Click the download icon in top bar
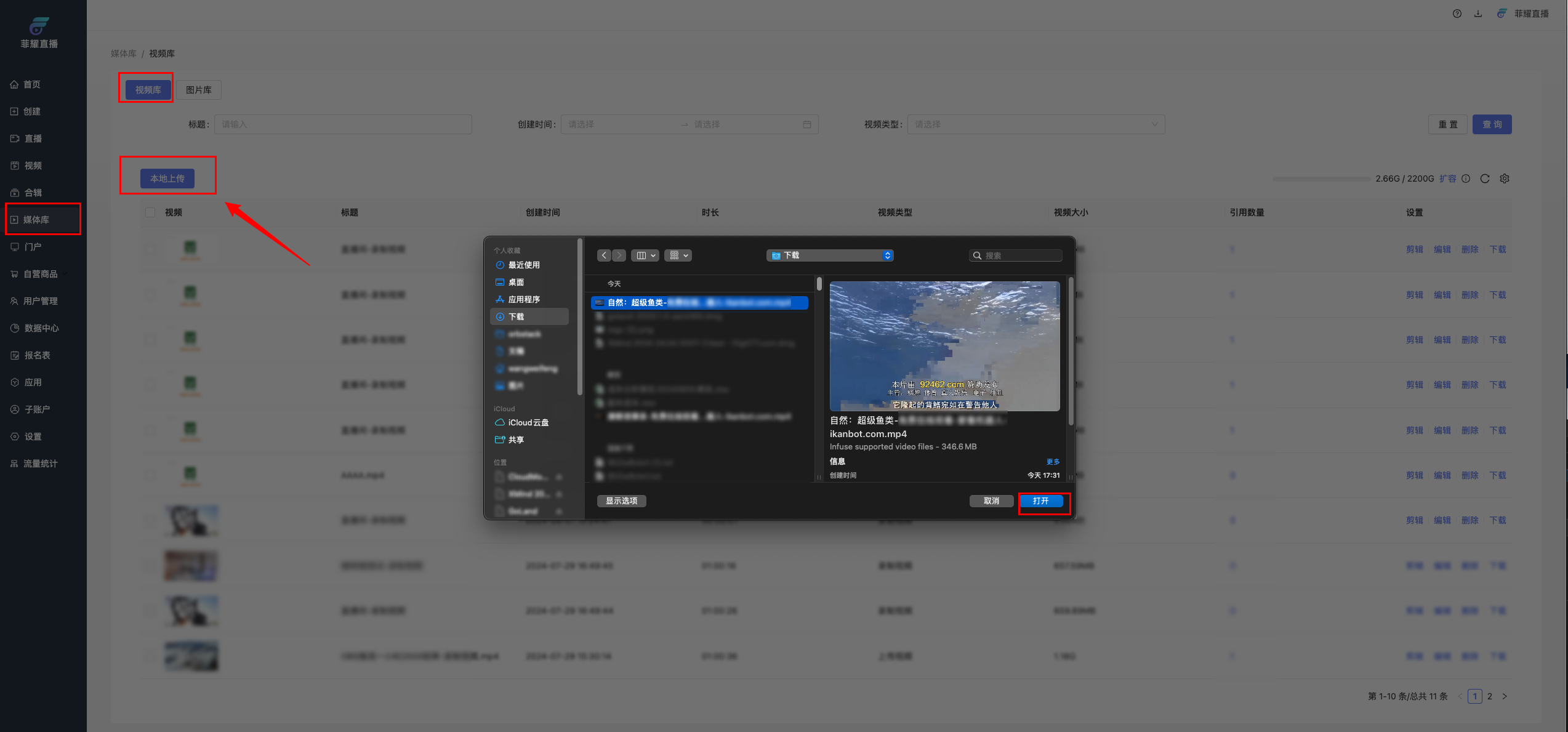This screenshot has height=732, width=1568. point(1478,14)
